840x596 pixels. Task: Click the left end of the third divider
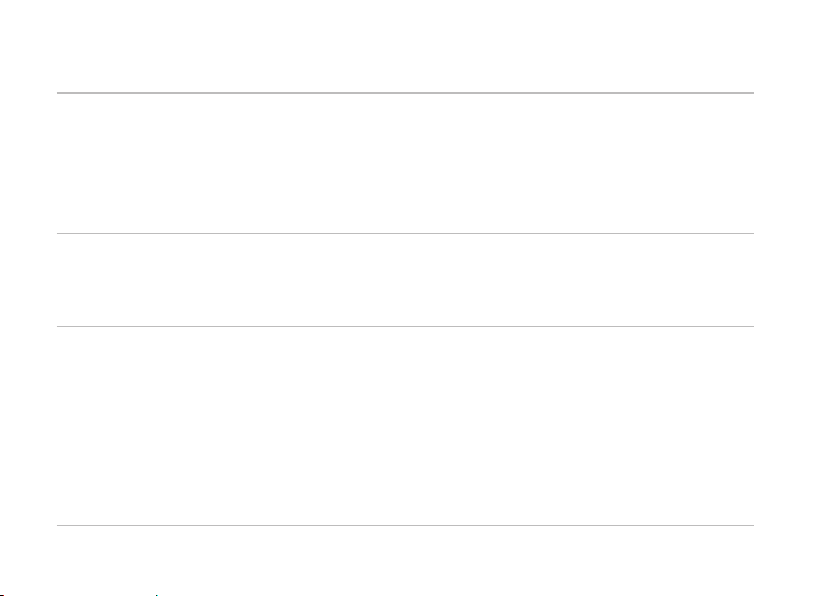tap(58, 326)
